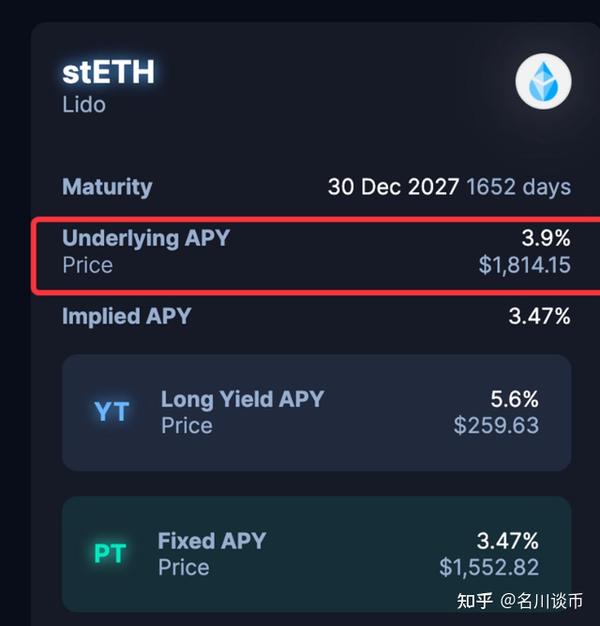The image size is (600, 626).
Task: Click the YT price $259.63
Action: 496,425
